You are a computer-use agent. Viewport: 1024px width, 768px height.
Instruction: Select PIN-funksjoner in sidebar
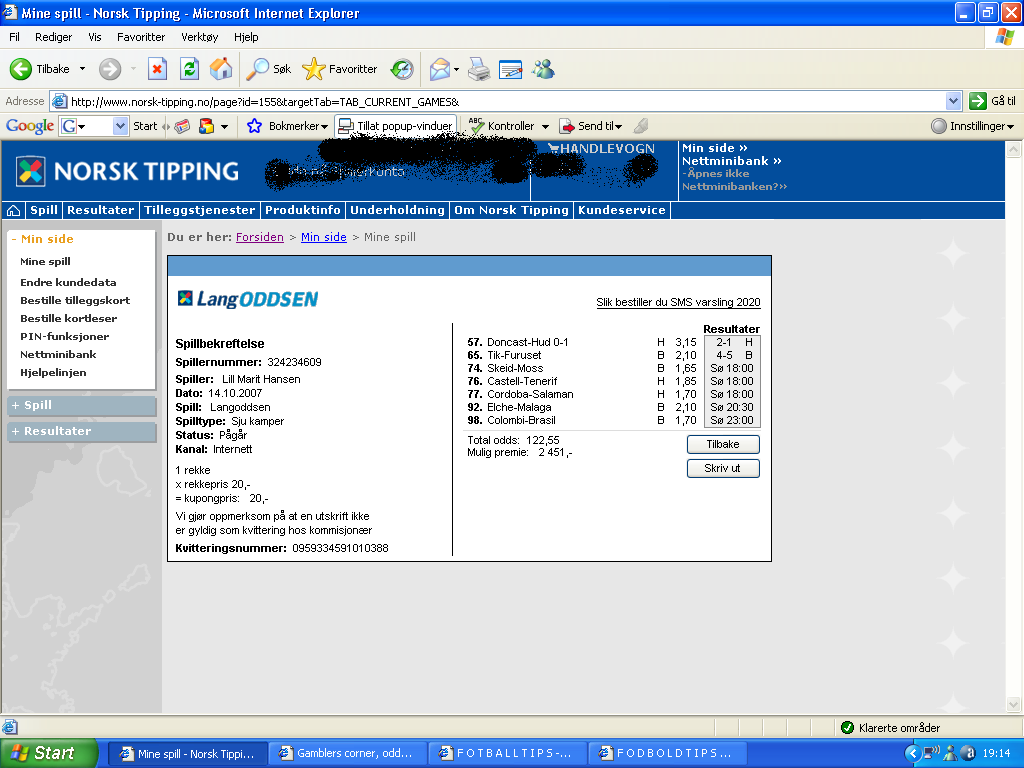click(65, 336)
